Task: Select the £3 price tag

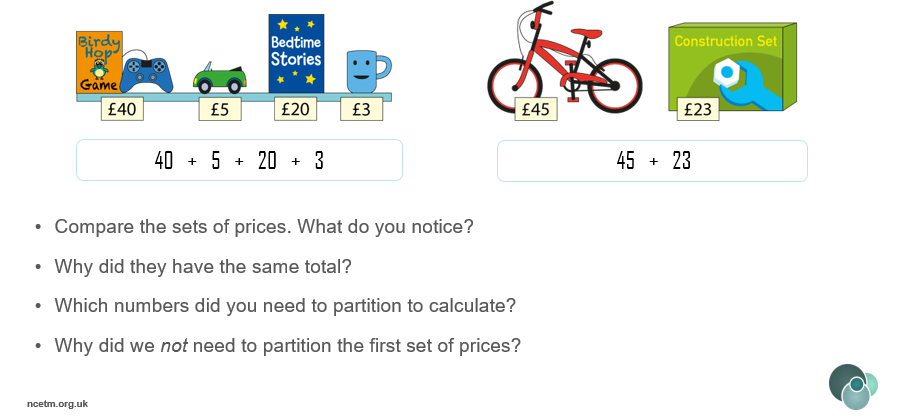Action: (x=361, y=109)
